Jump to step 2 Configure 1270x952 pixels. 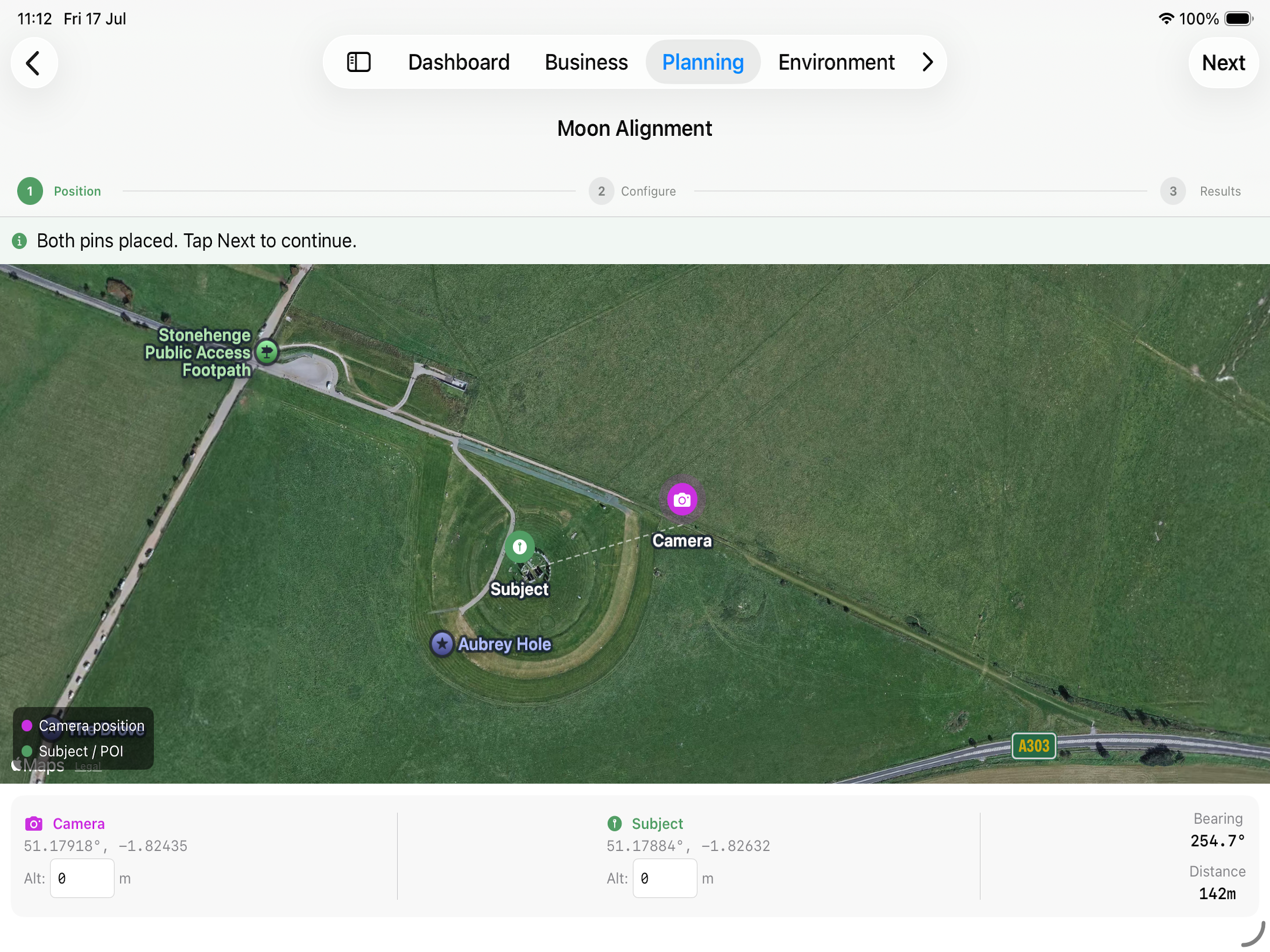(601, 191)
